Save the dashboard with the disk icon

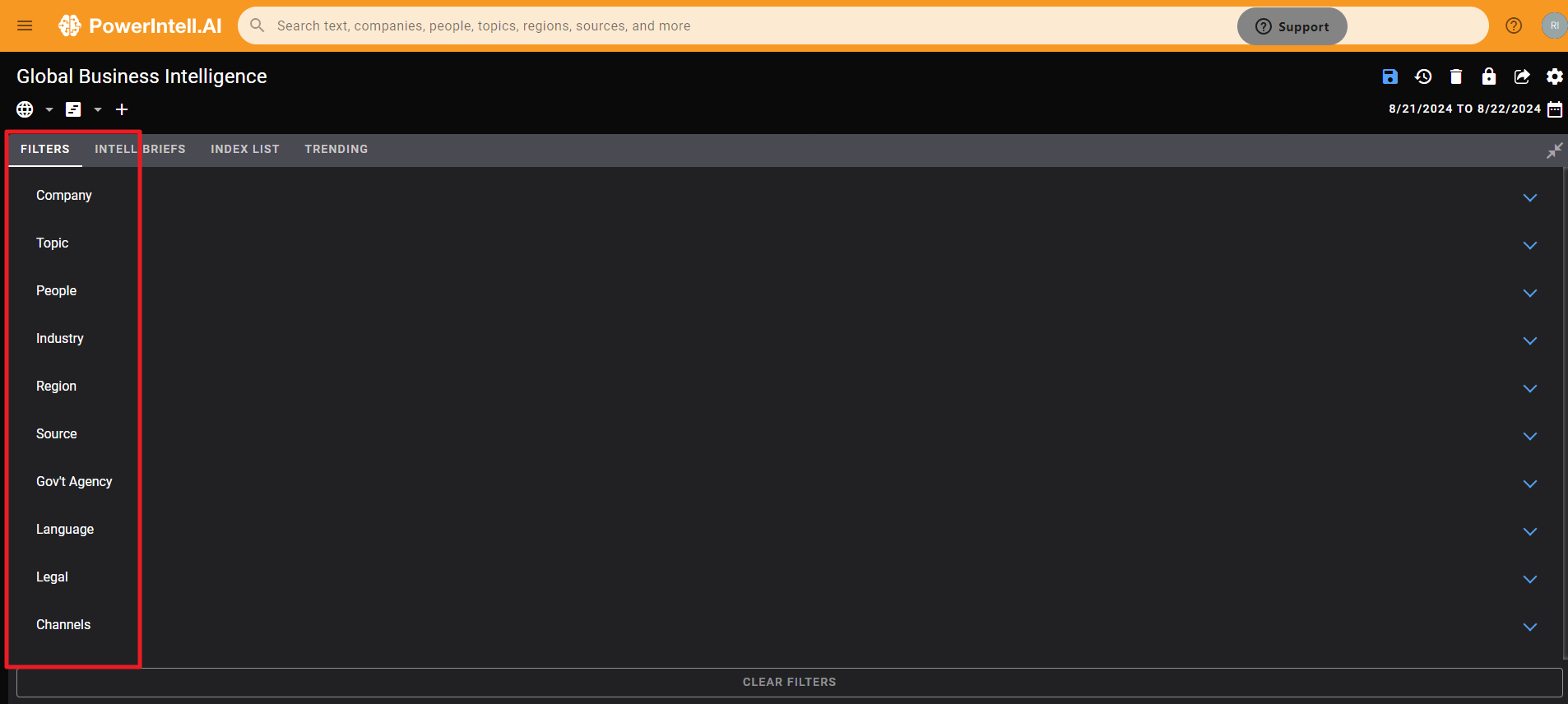click(x=1390, y=76)
